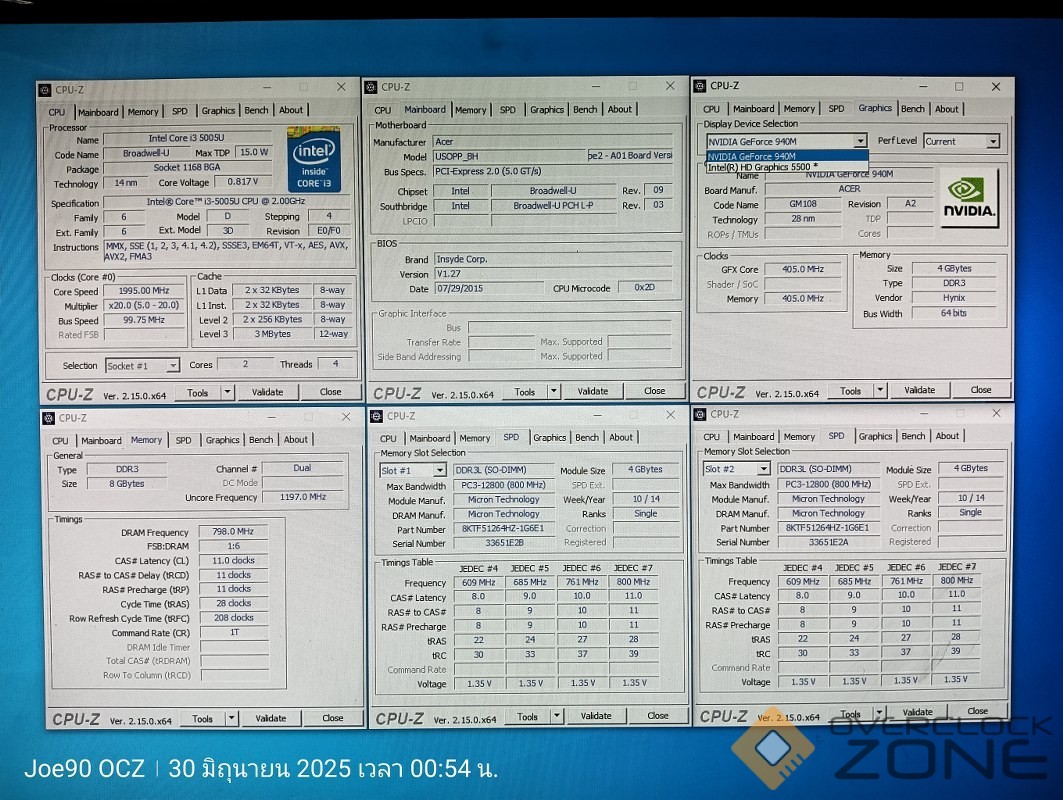Open Memory tab in the Mainboard window
The width and height of the screenshot is (1063, 800).
pyautogui.click(x=470, y=110)
